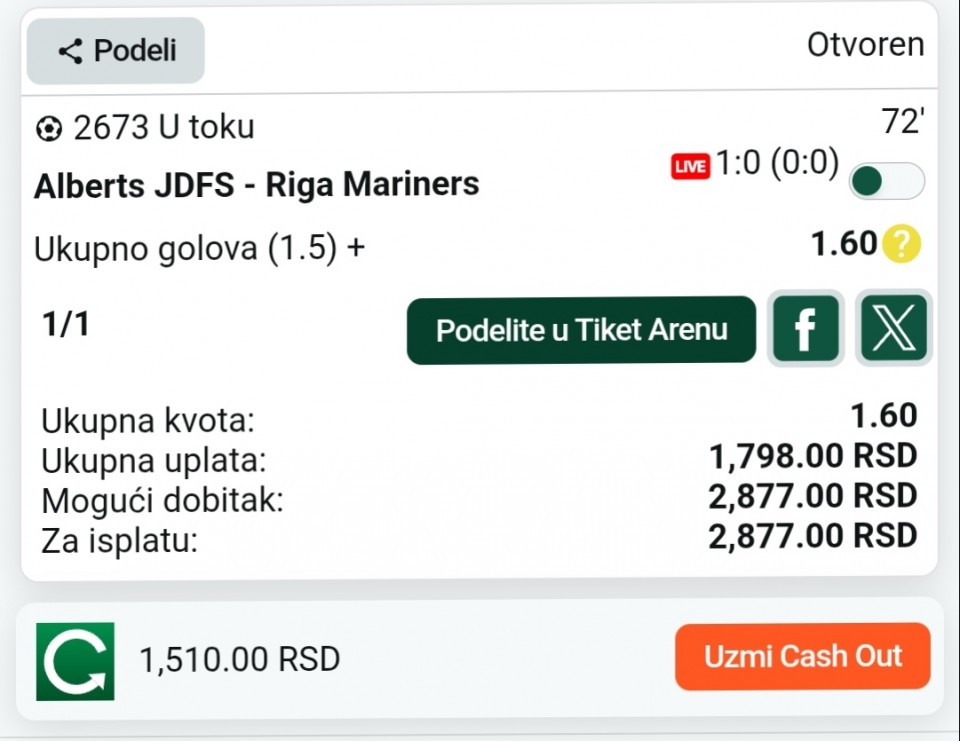Click the live score 1:0 (0:0)
960x741 pixels.
coord(777,164)
